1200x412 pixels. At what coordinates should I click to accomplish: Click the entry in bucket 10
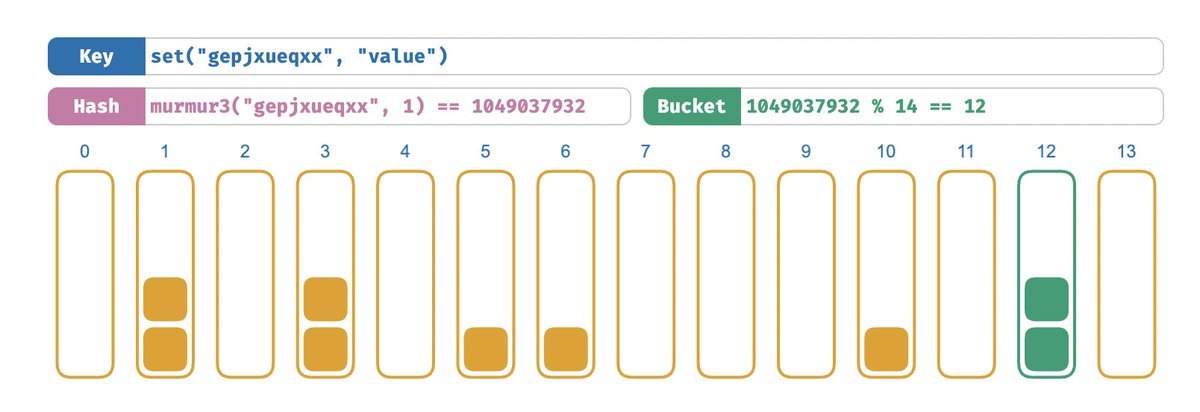886,349
